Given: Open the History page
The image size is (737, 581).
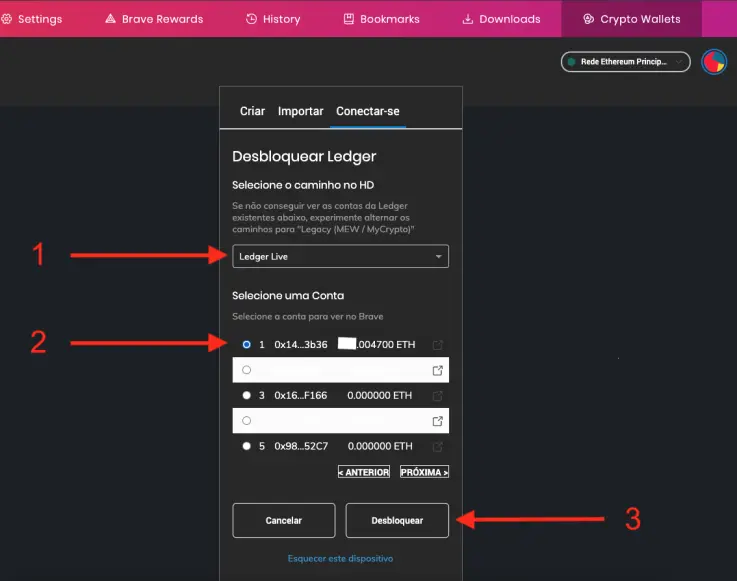Looking at the screenshot, I should point(273,19).
